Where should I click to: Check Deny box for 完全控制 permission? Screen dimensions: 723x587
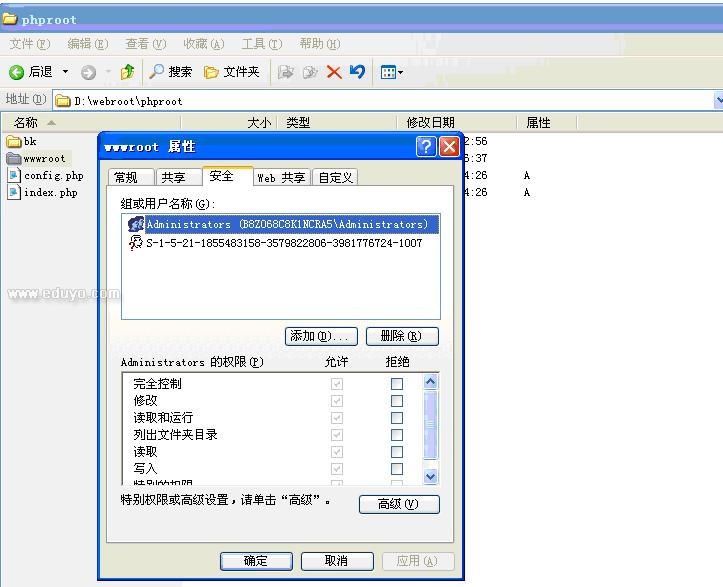point(397,384)
